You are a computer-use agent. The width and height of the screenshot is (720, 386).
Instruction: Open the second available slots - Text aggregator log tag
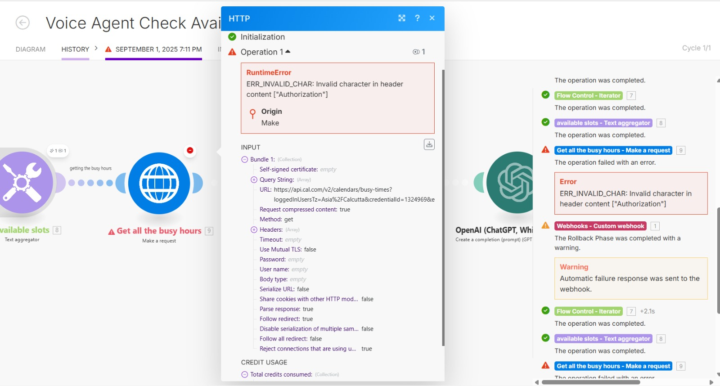tap(603, 339)
